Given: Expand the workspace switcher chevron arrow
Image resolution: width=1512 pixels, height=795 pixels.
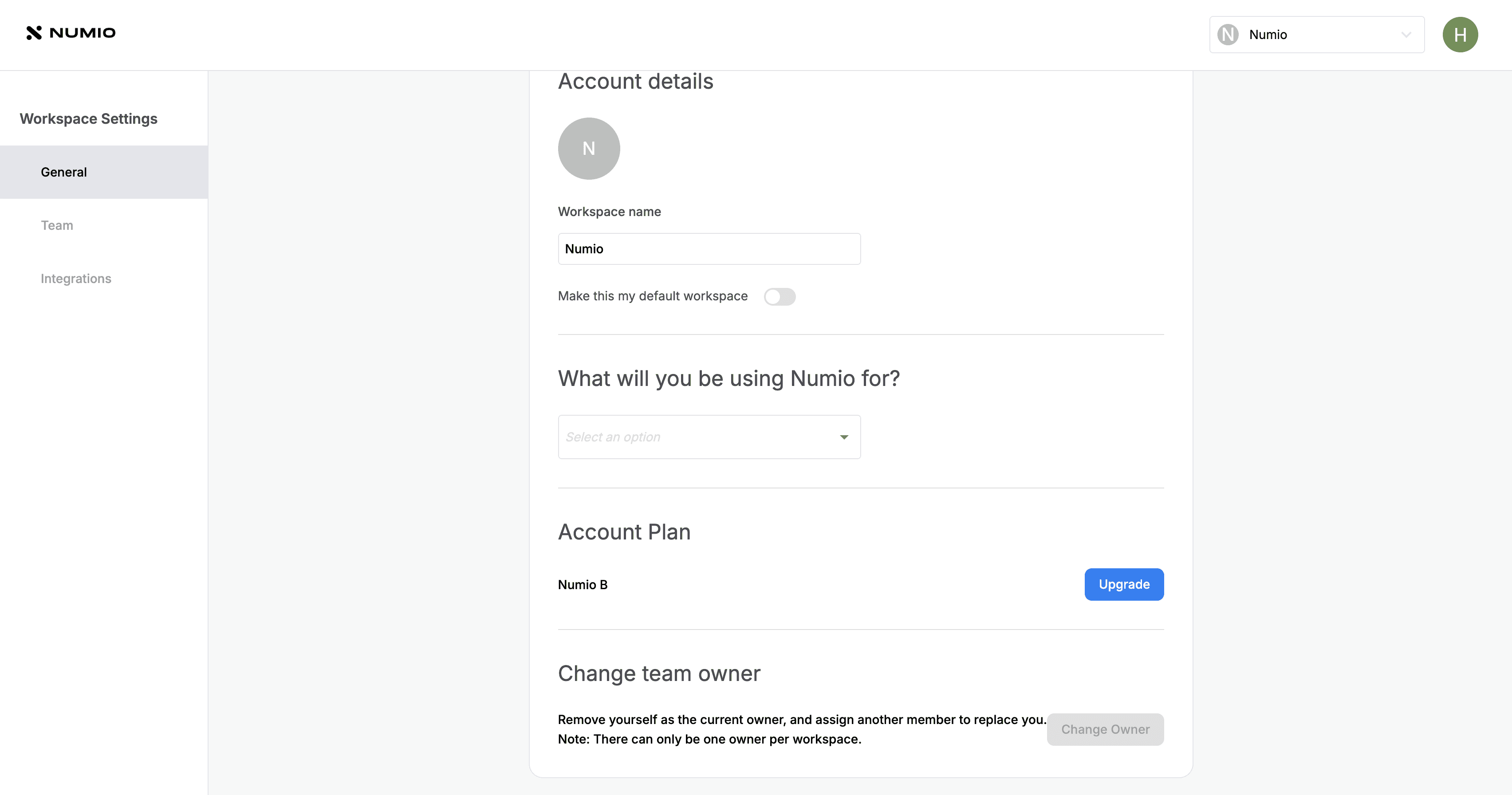Looking at the screenshot, I should click(1406, 35).
